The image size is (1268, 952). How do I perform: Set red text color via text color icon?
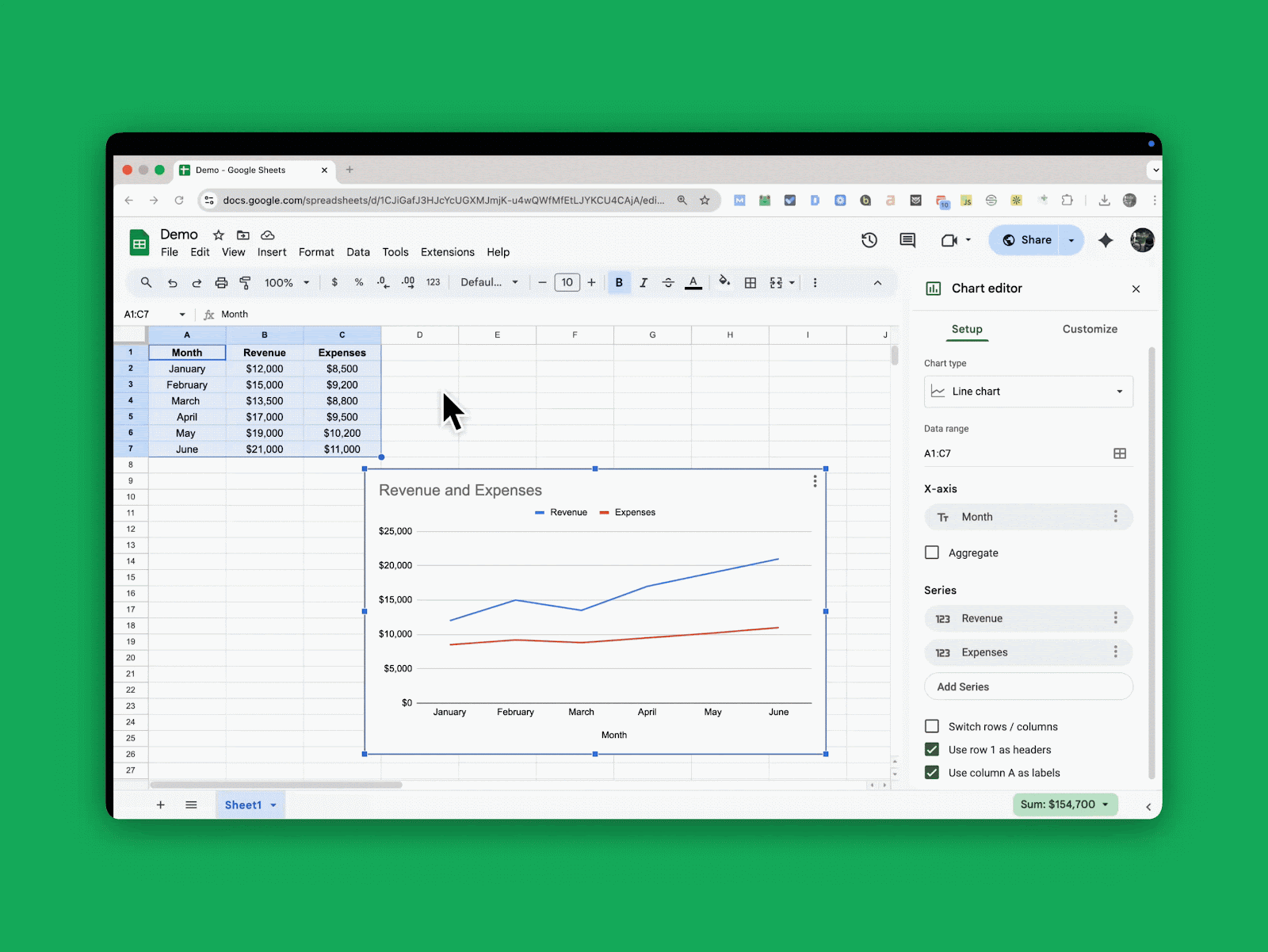(693, 282)
